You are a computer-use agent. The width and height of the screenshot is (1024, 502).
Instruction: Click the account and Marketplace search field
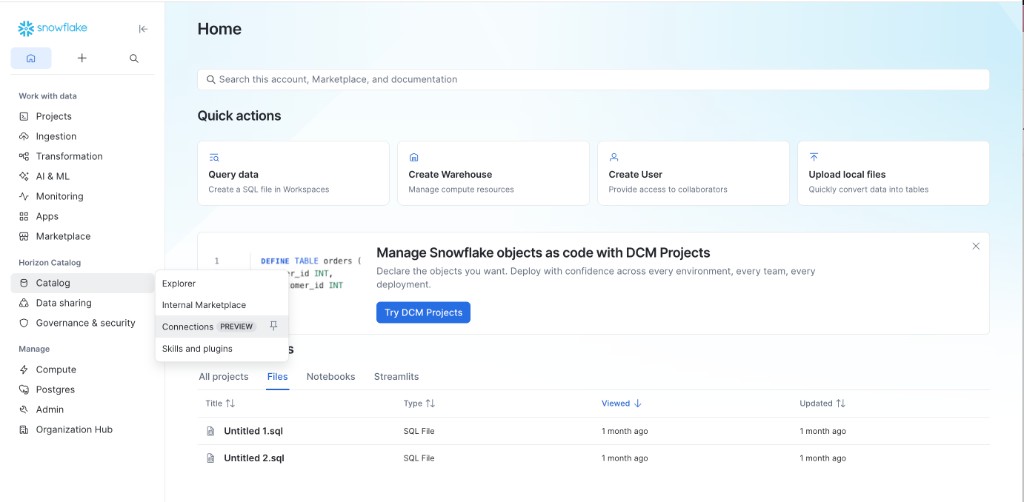click(x=593, y=80)
